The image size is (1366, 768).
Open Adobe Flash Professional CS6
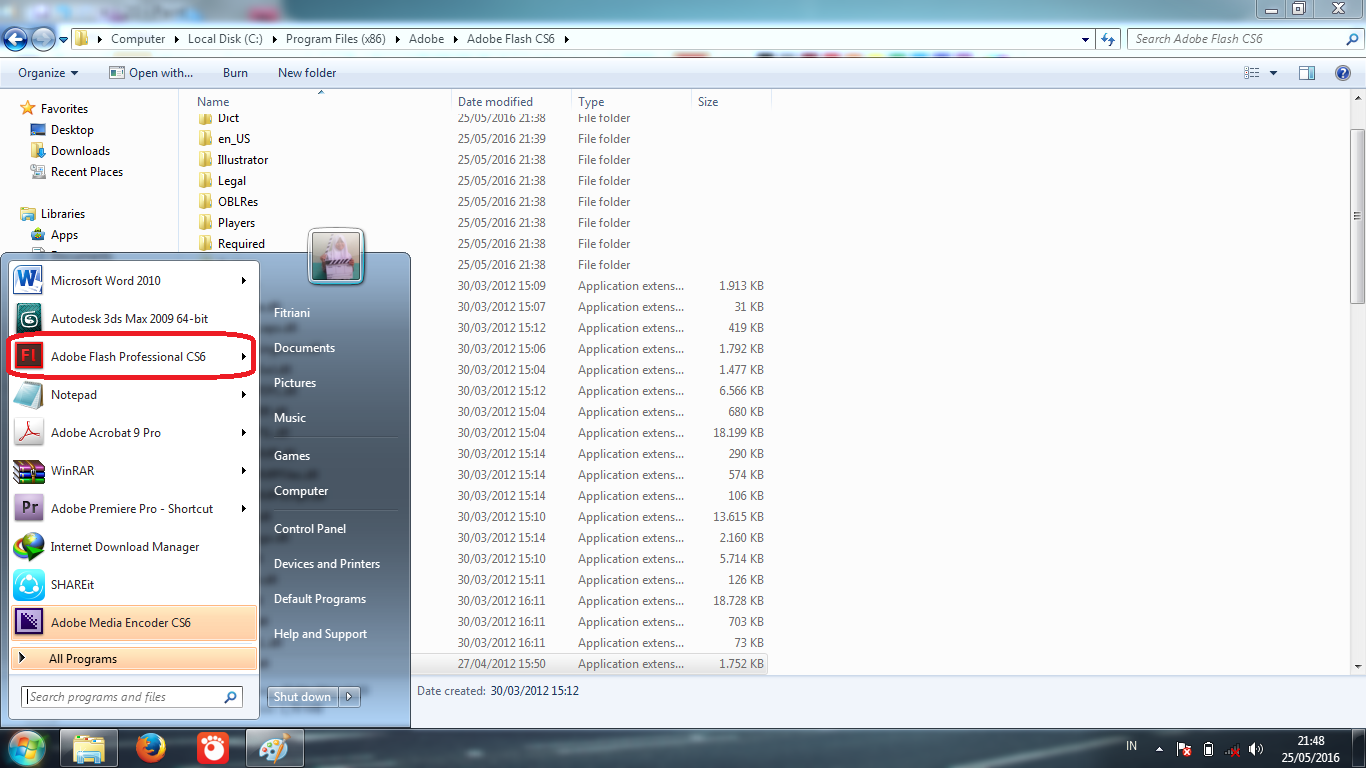click(x=134, y=357)
